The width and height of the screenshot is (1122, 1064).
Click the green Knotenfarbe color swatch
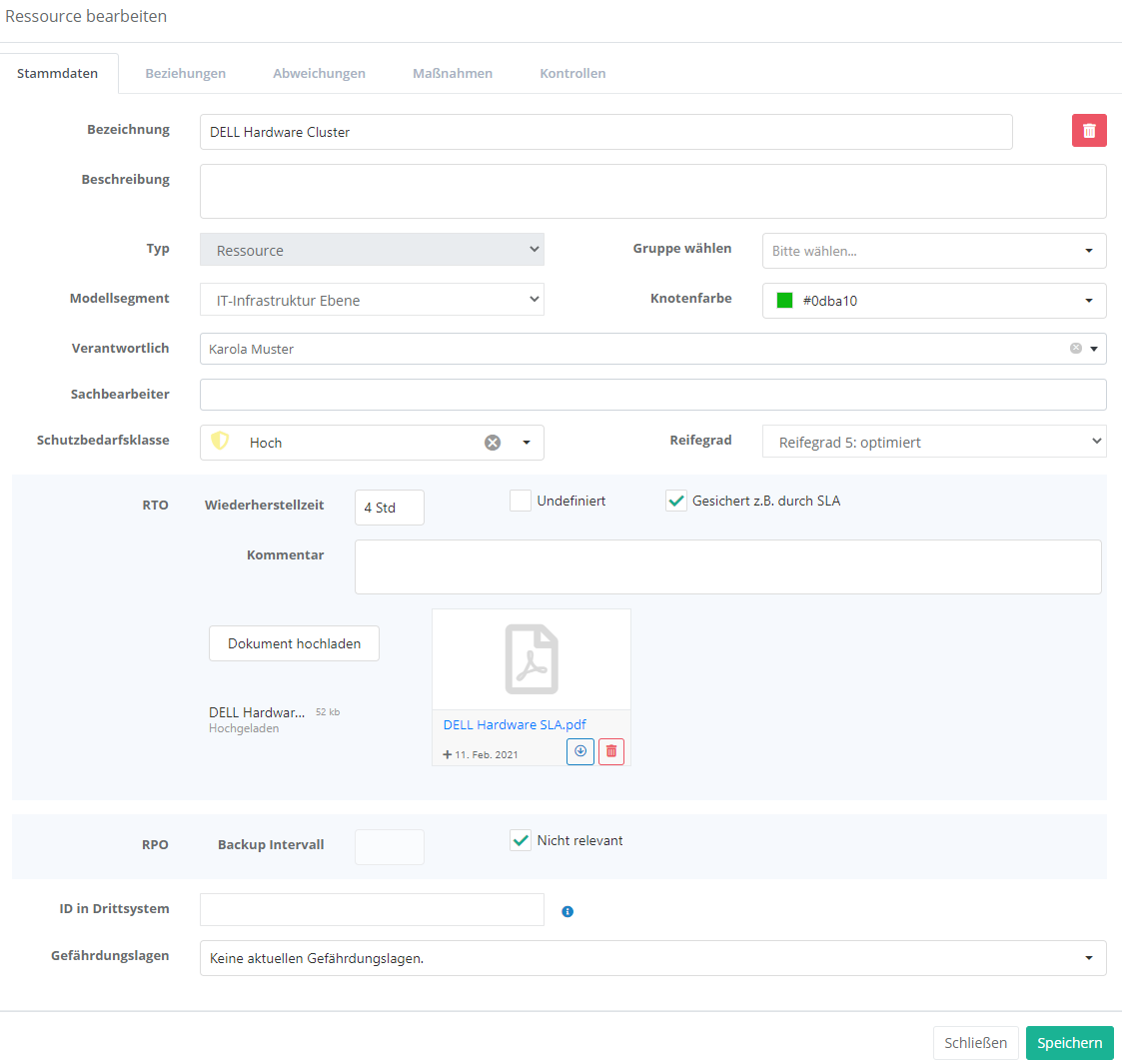click(x=785, y=301)
